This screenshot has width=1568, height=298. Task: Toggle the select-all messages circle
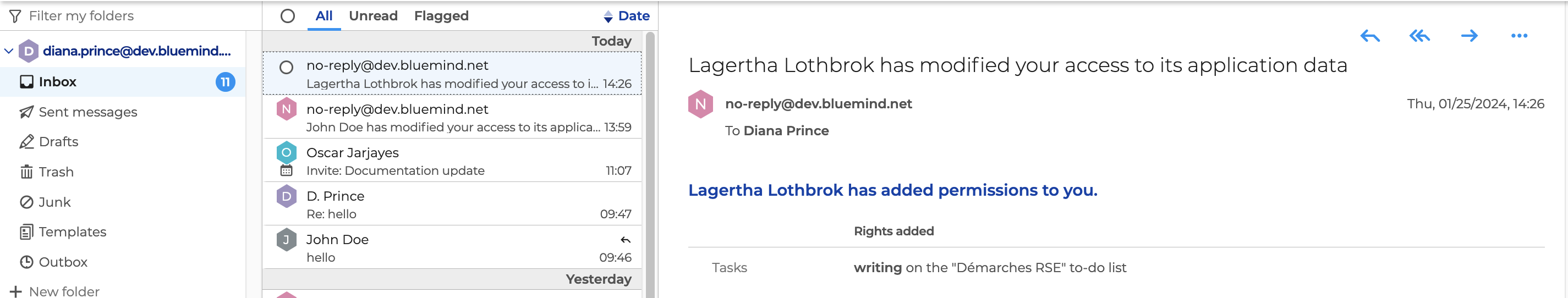tap(287, 16)
